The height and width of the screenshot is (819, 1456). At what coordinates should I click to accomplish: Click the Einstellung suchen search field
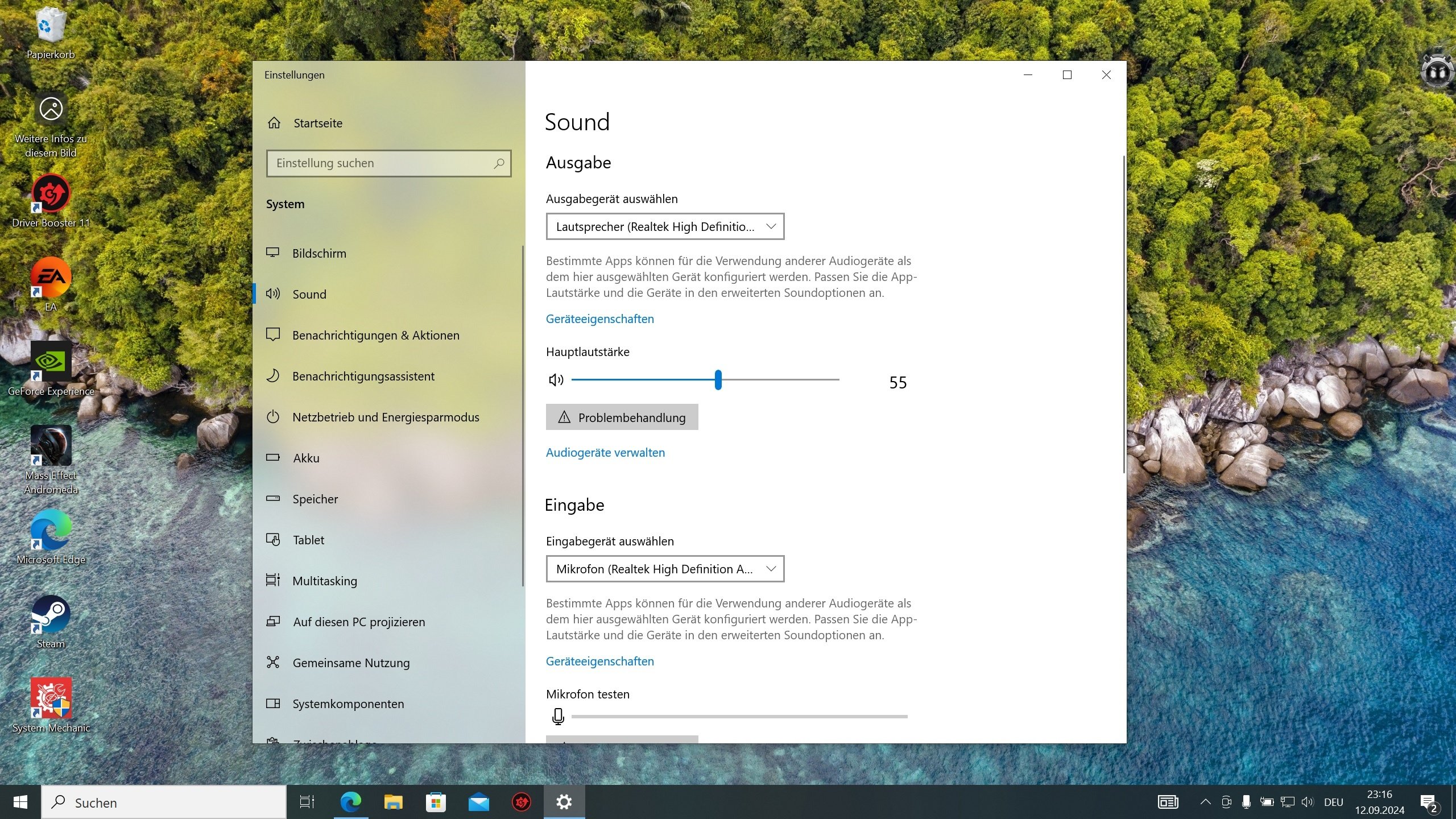coord(381,164)
